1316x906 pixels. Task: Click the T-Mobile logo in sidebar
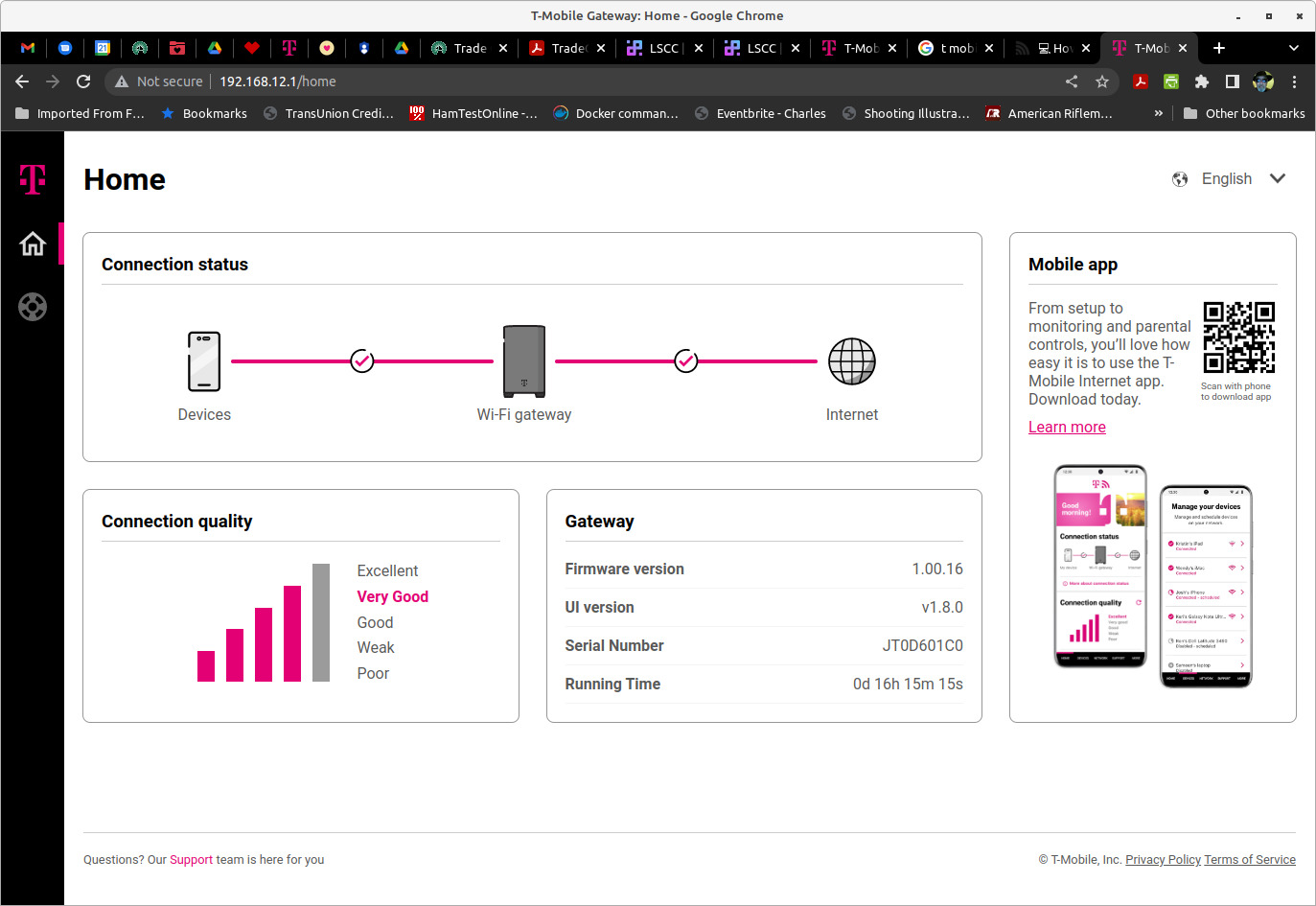click(33, 178)
